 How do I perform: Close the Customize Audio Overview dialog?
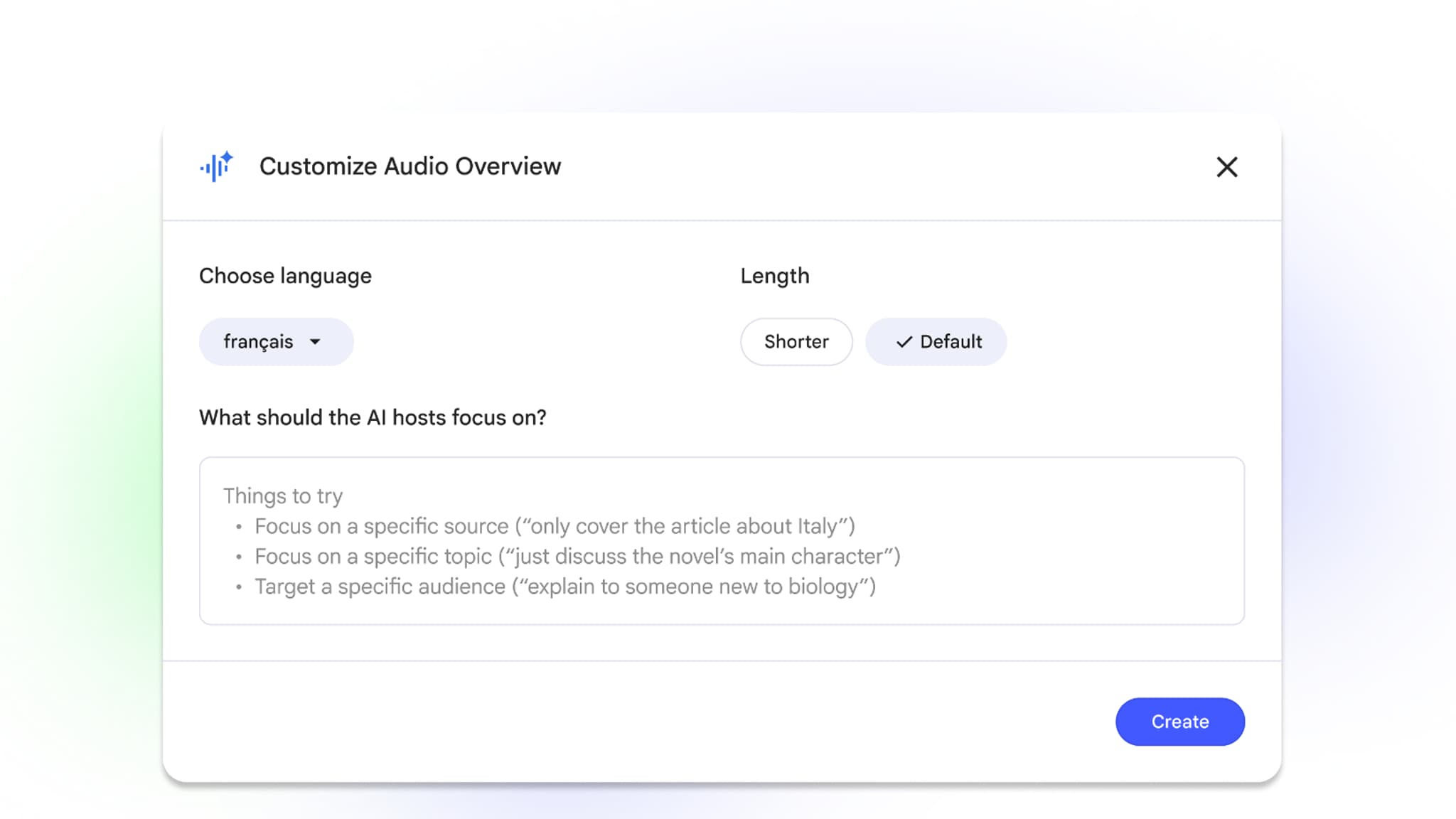click(1226, 167)
